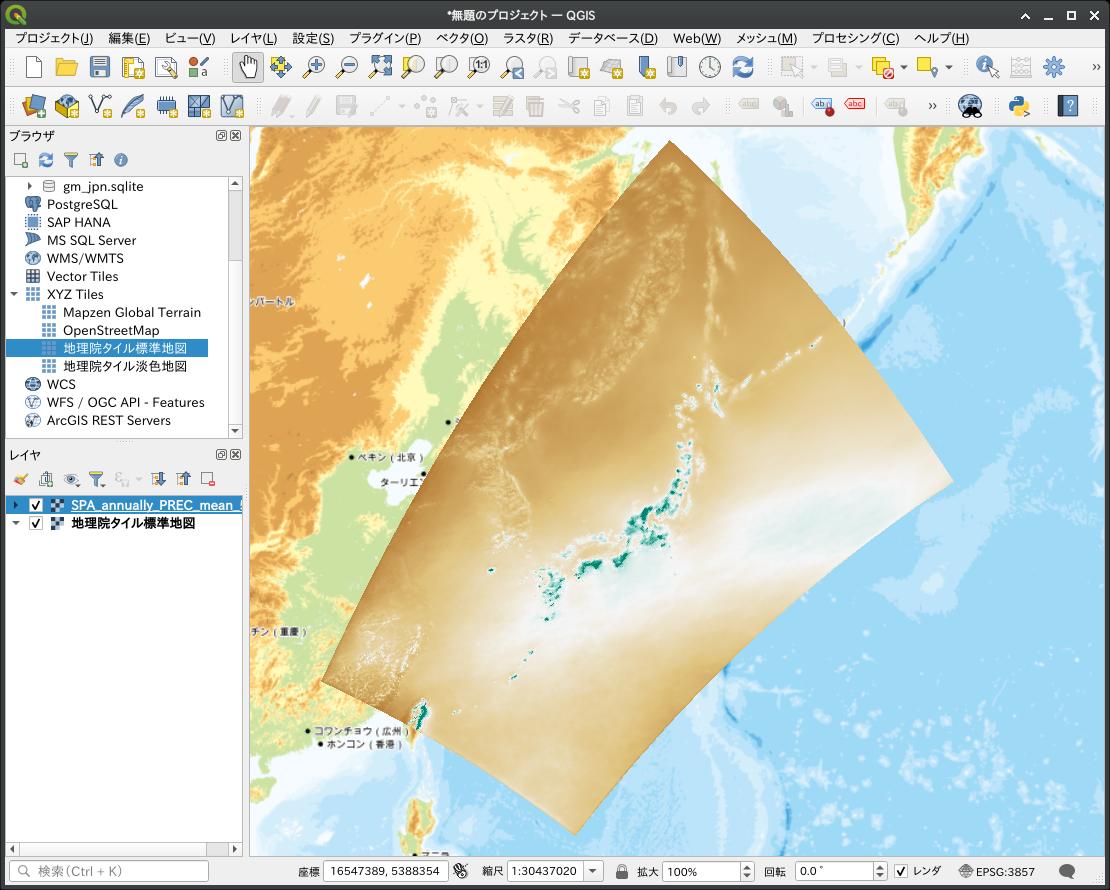
Task: Zoom to native resolution 1:1 icon
Action: (x=479, y=67)
